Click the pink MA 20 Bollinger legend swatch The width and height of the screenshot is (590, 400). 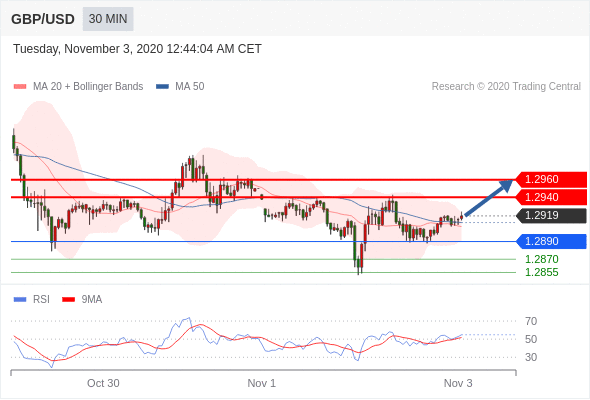(x=20, y=87)
